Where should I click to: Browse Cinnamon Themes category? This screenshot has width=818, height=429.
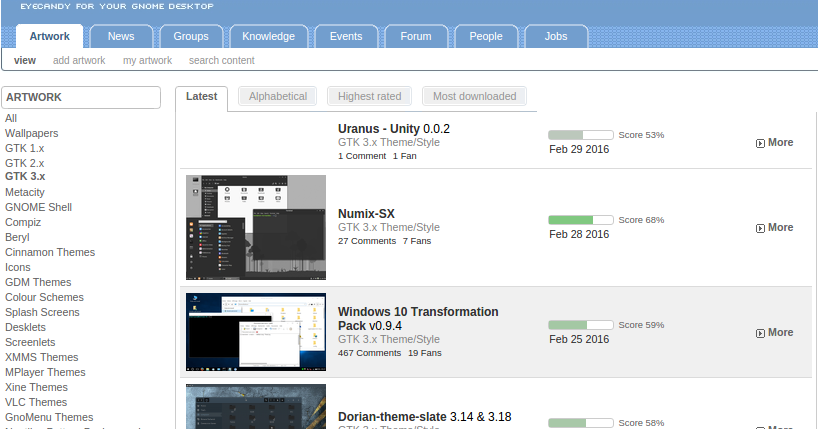[50, 253]
